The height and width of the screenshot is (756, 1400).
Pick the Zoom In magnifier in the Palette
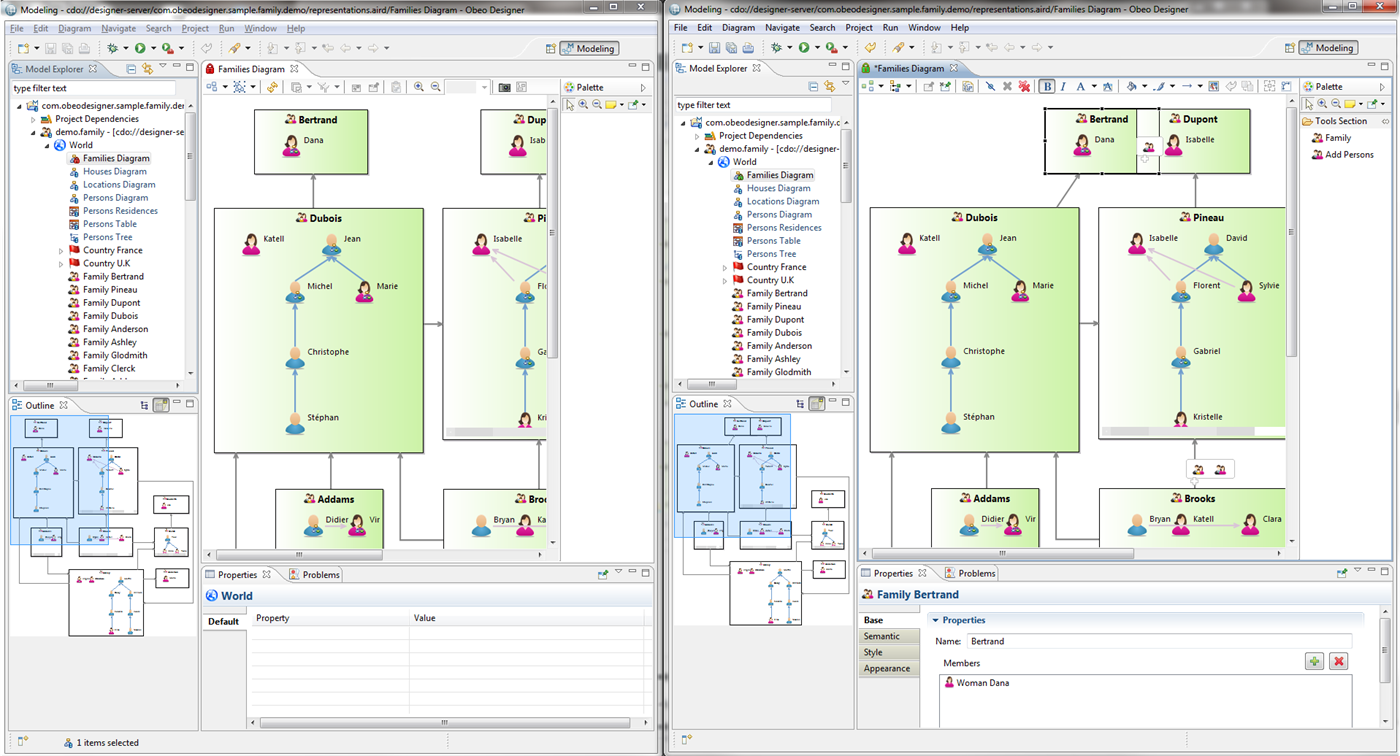1322,103
